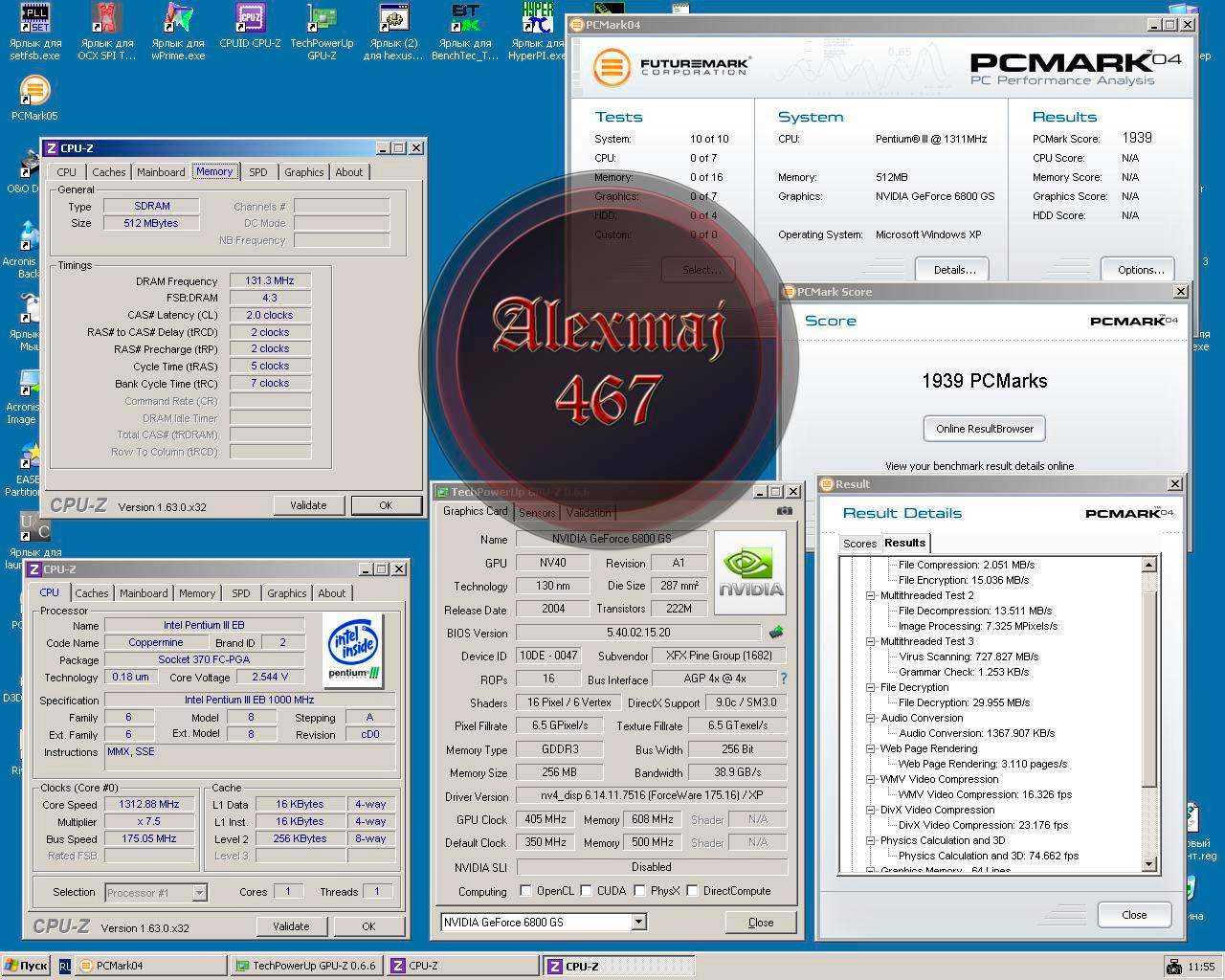Collapse the Multithreaded Test 3 node

pos(871,641)
